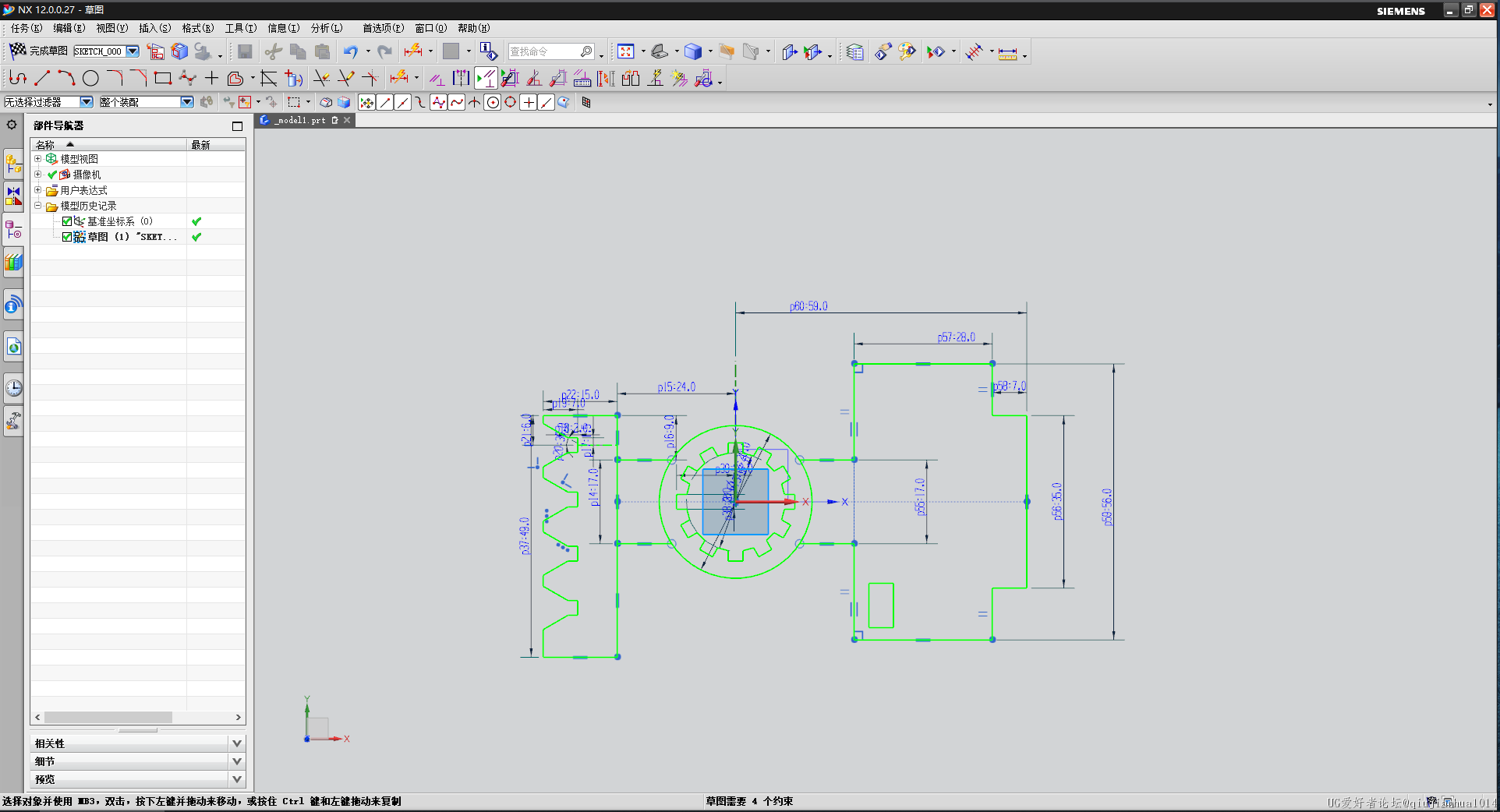This screenshot has width=1500, height=812.
Task: Toggle the Enable Snap Point button
Action: pos(366,102)
